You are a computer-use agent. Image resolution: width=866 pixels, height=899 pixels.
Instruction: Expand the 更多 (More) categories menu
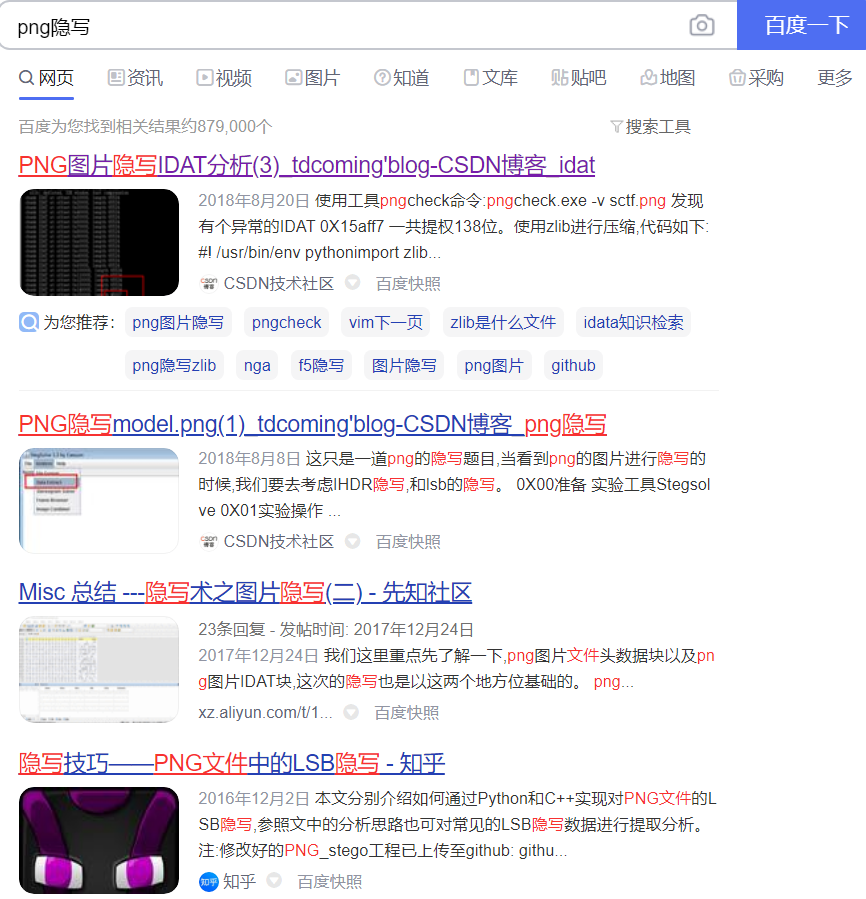click(x=834, y=78)
